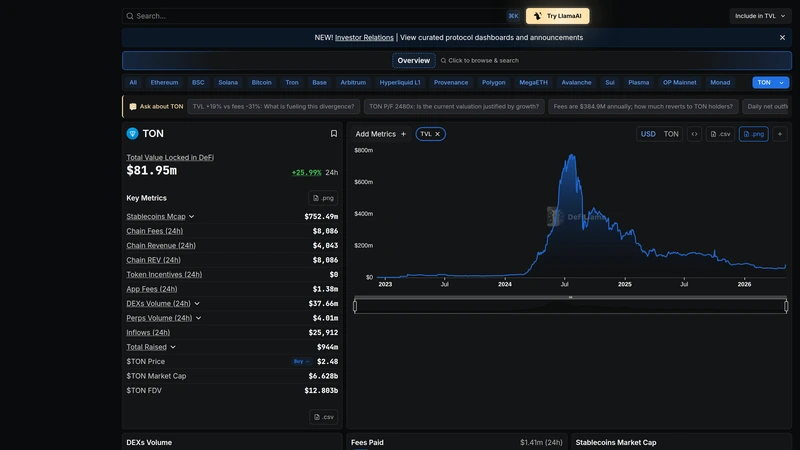Switch chart denomination to TON
Viewport: 800px width, 450px height.
[670, 134]
